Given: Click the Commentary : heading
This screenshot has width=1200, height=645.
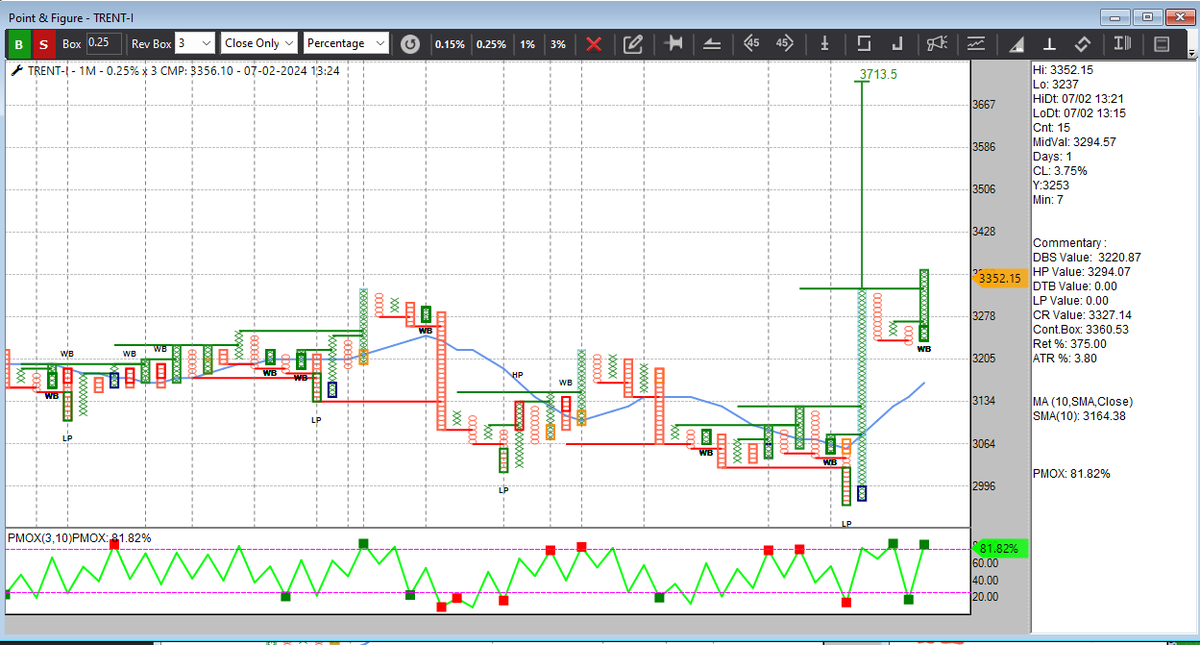Looking at the screenshot, I should (1066, 243).
